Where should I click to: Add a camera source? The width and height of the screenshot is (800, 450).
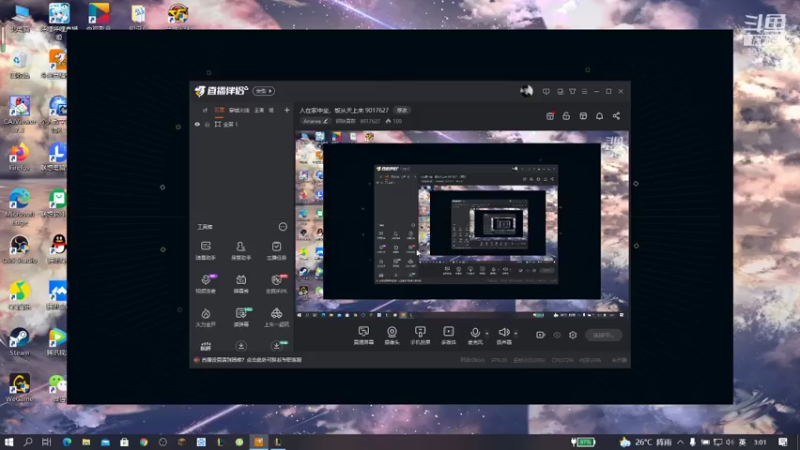click(x=392, y=332)
